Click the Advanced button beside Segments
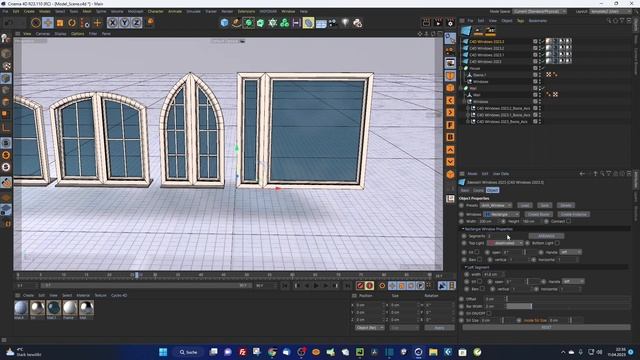The image size is (640, 360). [x=546, y=236]
